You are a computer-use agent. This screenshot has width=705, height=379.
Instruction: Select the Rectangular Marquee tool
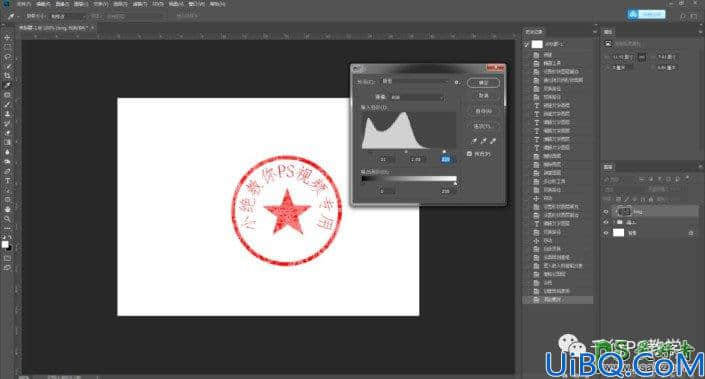7,47
